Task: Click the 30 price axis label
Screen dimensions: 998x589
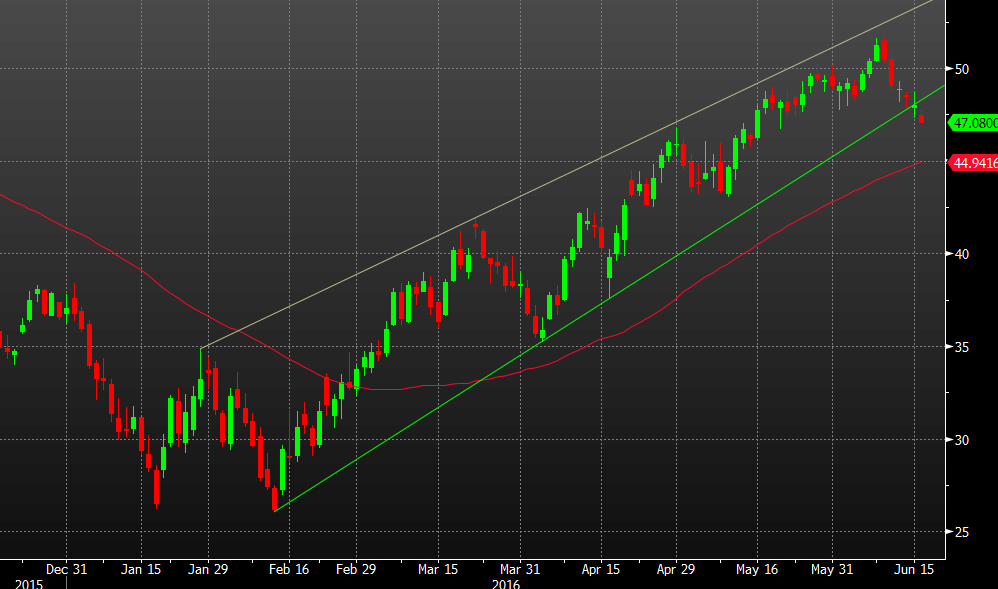Action: (962, 440)
